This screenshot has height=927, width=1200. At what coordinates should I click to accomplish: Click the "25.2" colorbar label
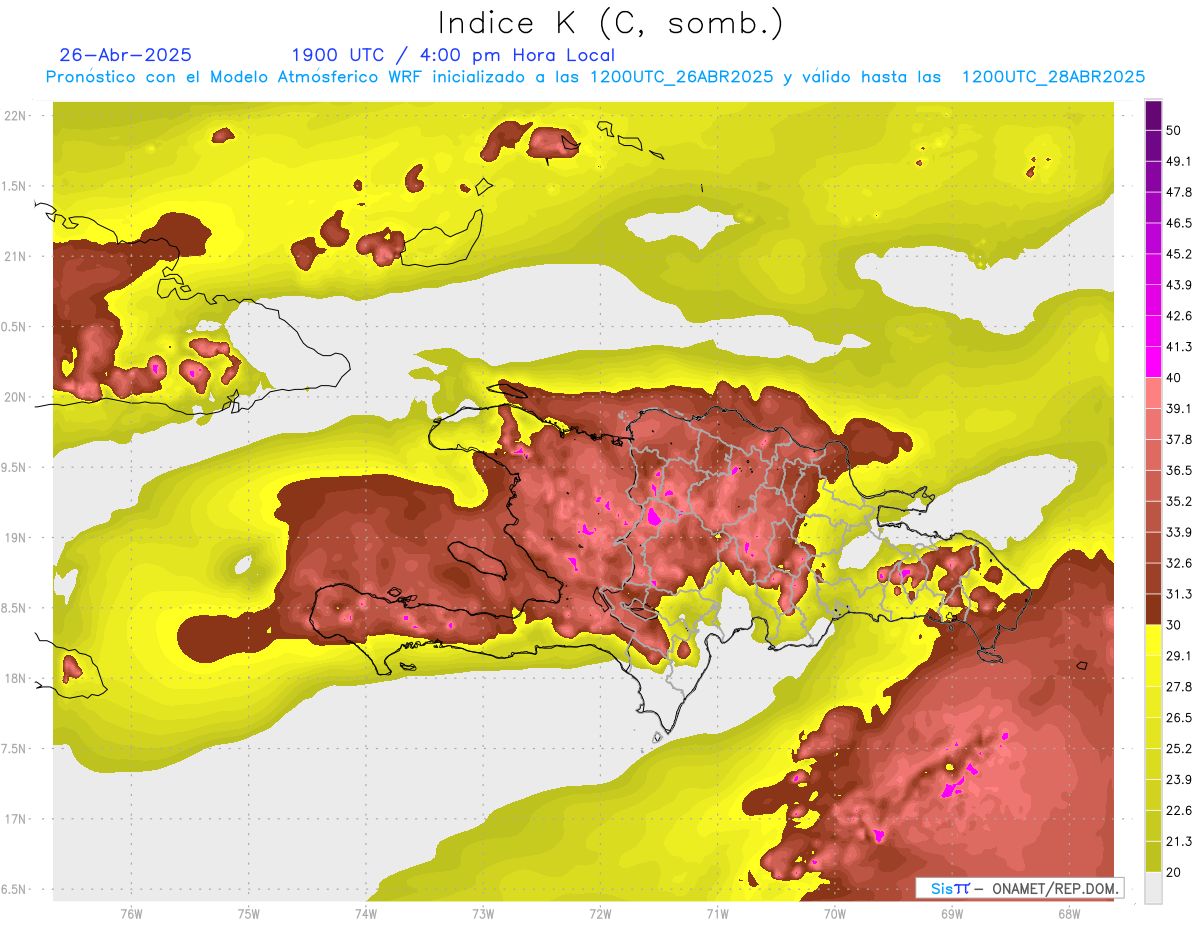coord(1179,748)
